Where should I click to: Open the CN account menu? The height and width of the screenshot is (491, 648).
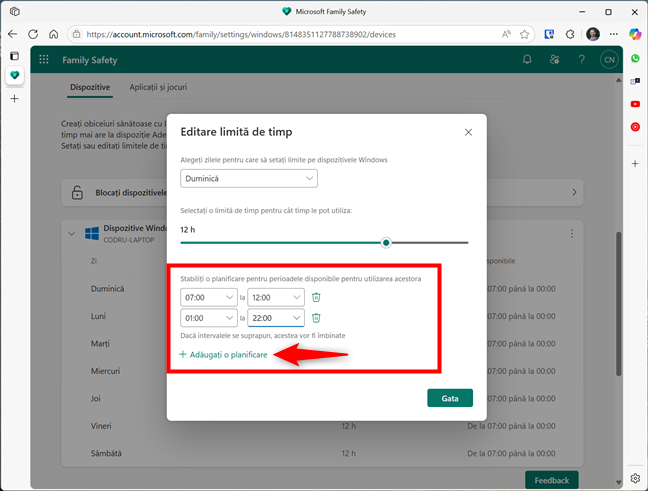[609, 60]
